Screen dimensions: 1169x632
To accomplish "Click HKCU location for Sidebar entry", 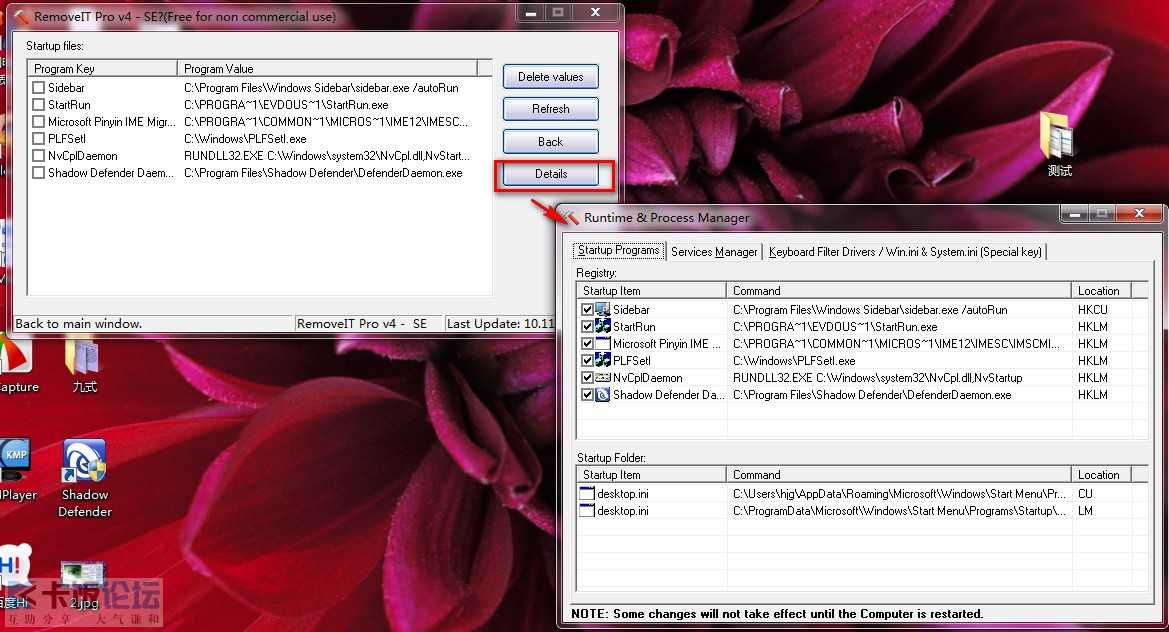I will [x=1093, y=309].
